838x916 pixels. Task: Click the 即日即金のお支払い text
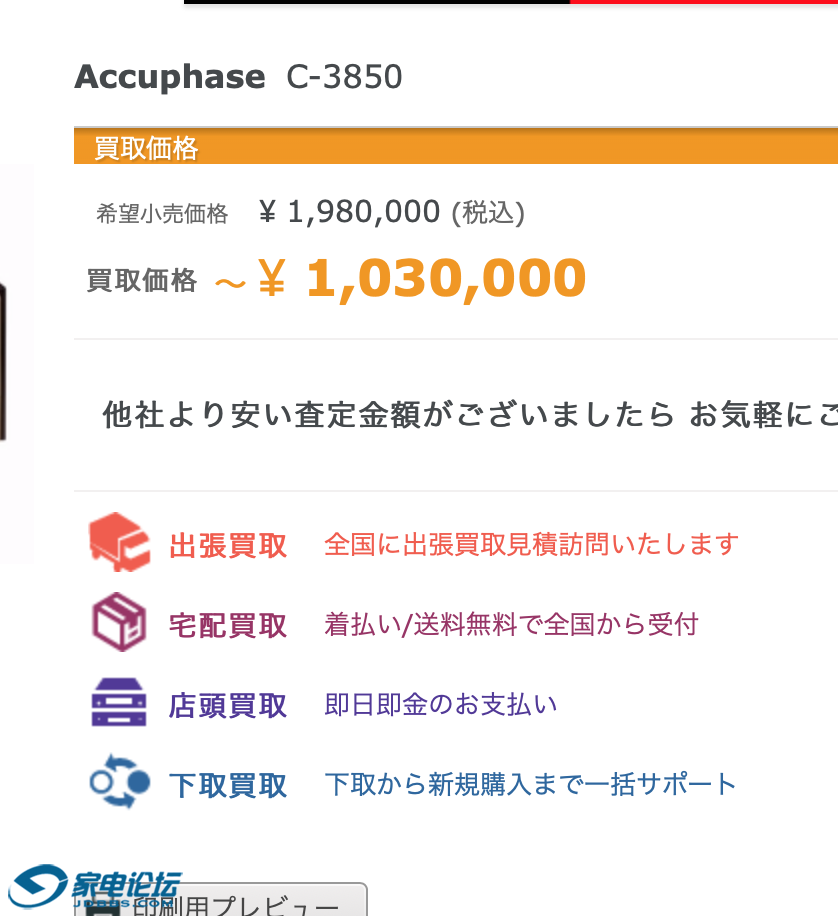coord(441,705)
